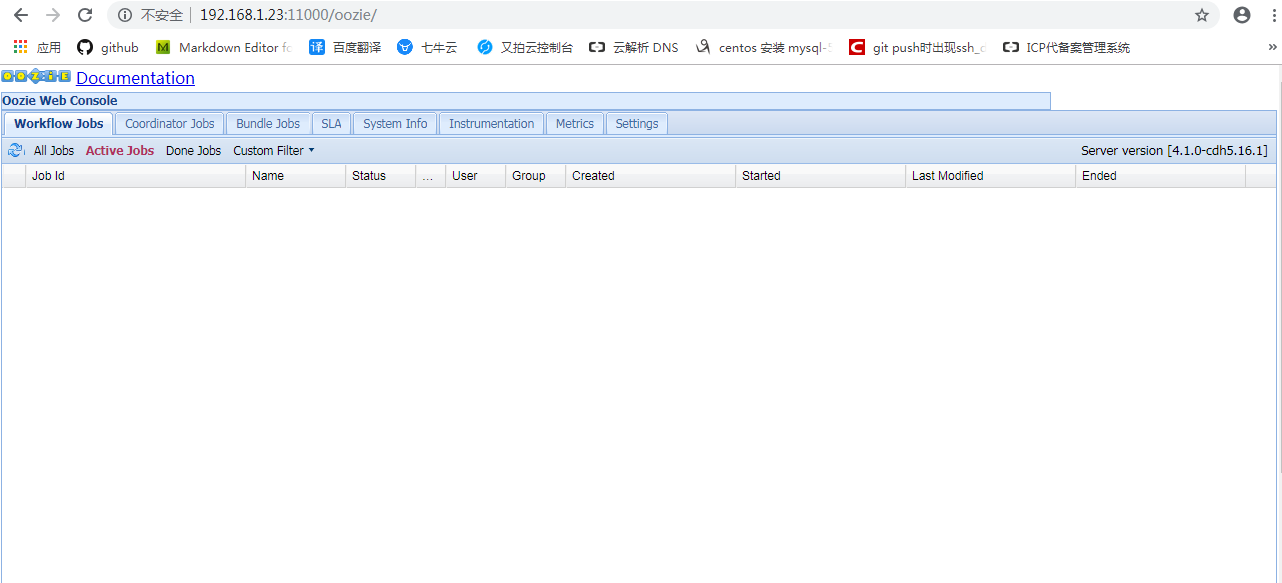Reload the page using the browser refresh icon
This screenshot has height=583, width=1282.
(85, 15)
